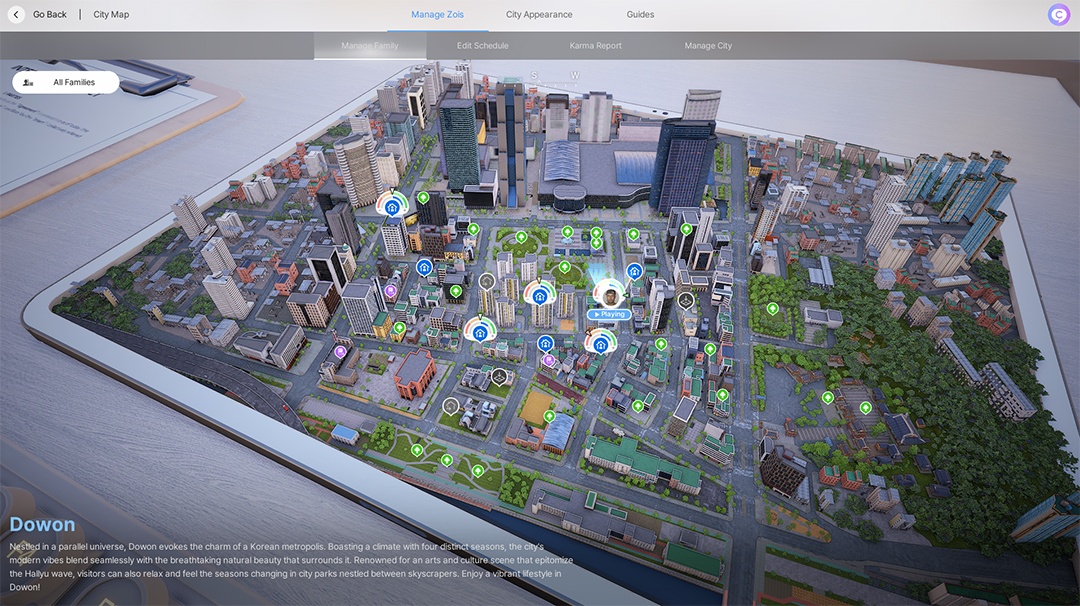Select the playing Zoi's portrait pin on the map
Image resolution: width=1080 pixels, height=606 pixels.
[608, 293]
